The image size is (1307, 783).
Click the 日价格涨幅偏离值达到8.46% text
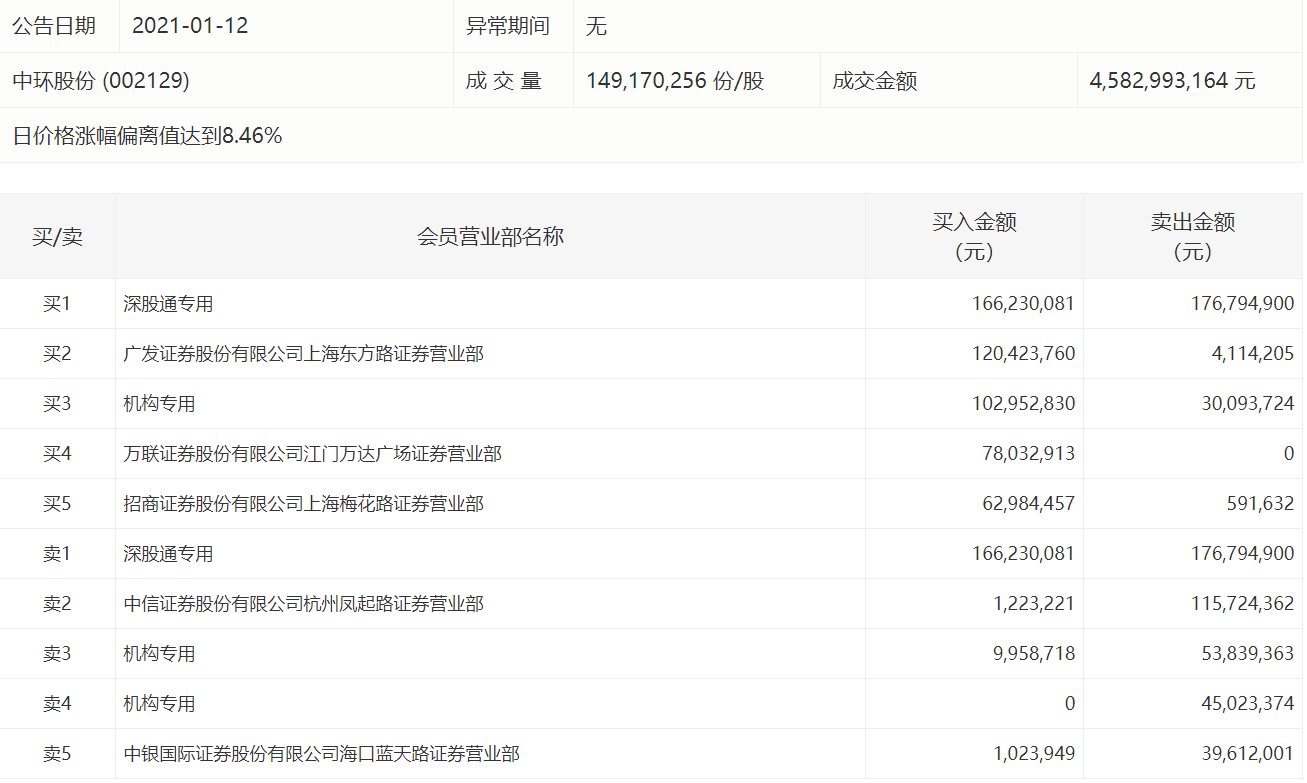click(x=147, y=136)
